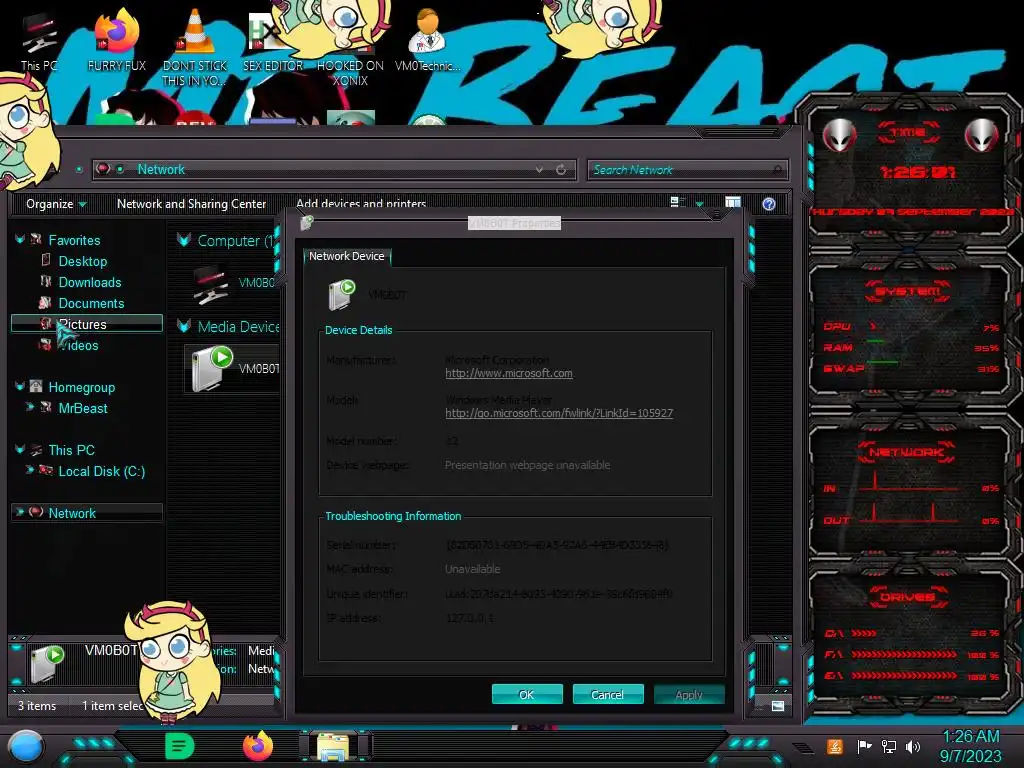
Task: Click the OK button
Action: 527,694
